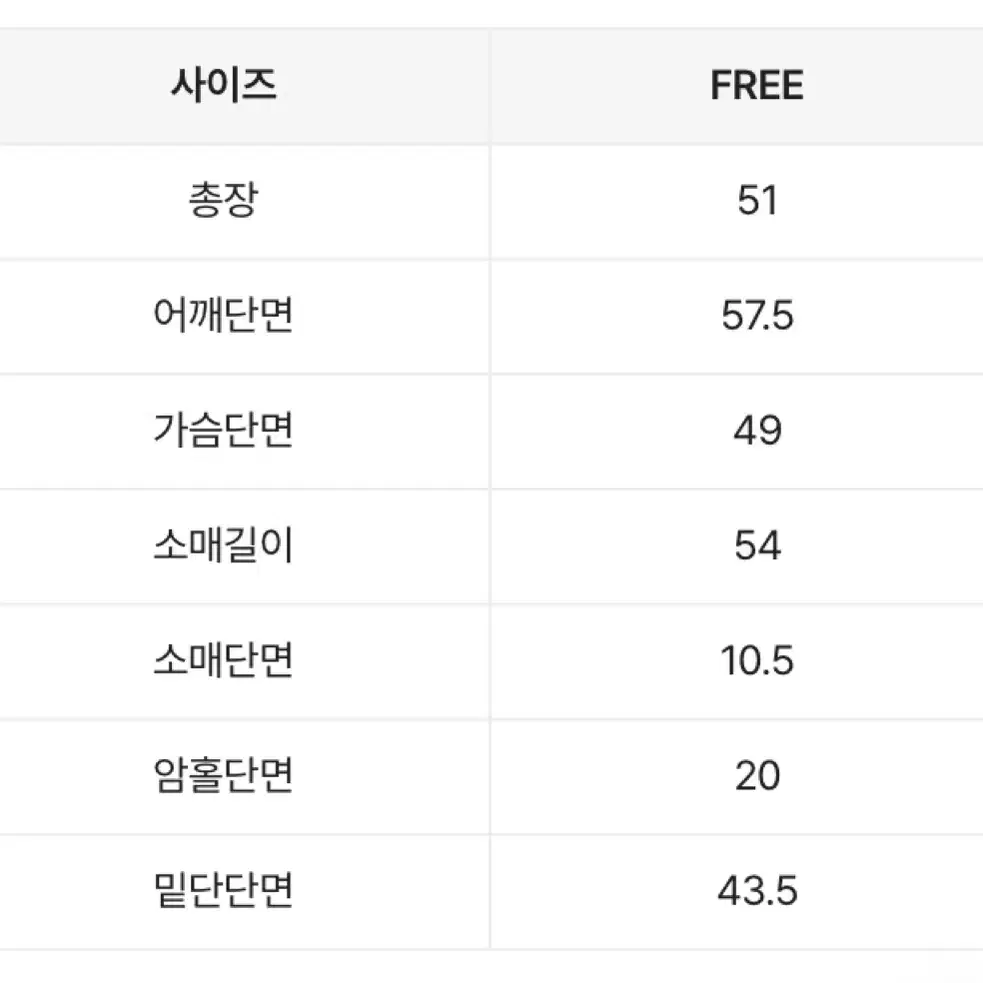This screenshot has height=983, width=983.
Task: Select the 43.5 hem value
Action: (757, 891)
